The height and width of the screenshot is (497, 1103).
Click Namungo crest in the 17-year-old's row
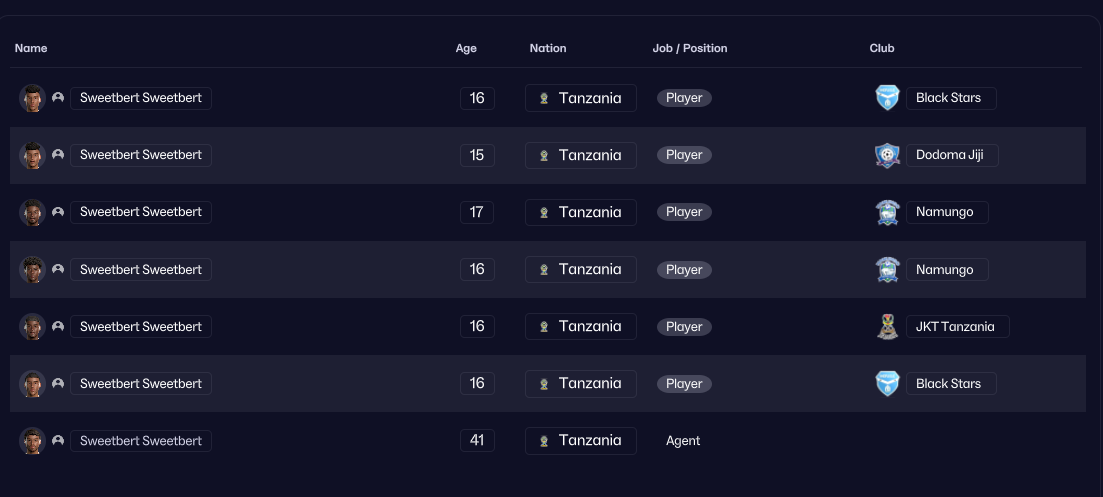[888, 212]
